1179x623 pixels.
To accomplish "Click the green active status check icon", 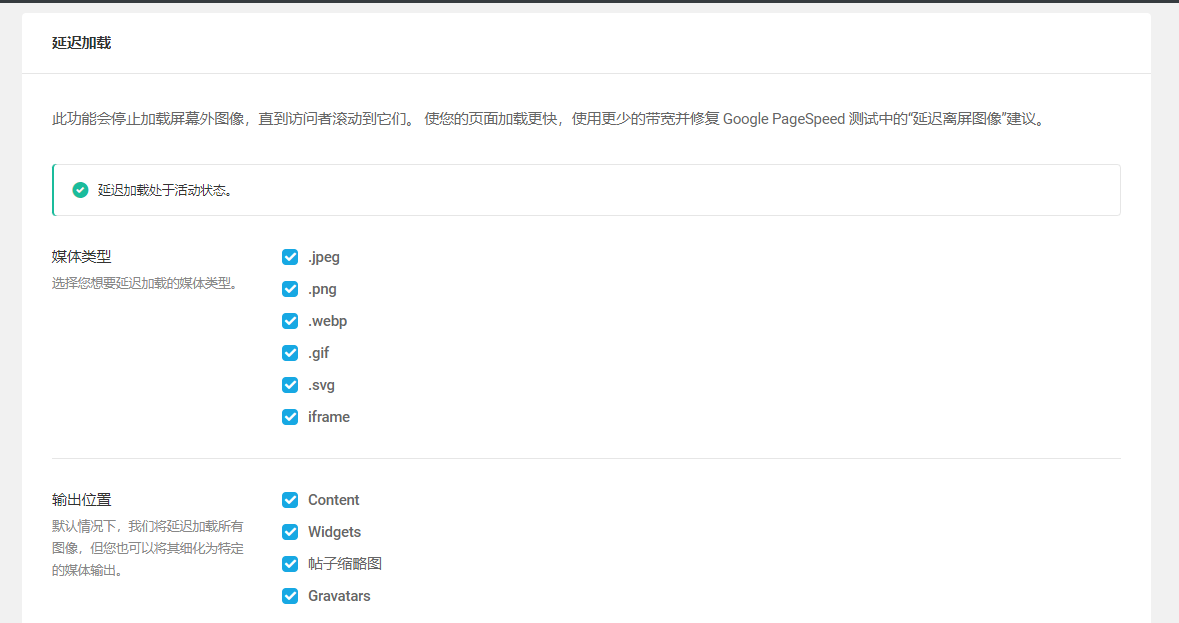I will [79, 189].
